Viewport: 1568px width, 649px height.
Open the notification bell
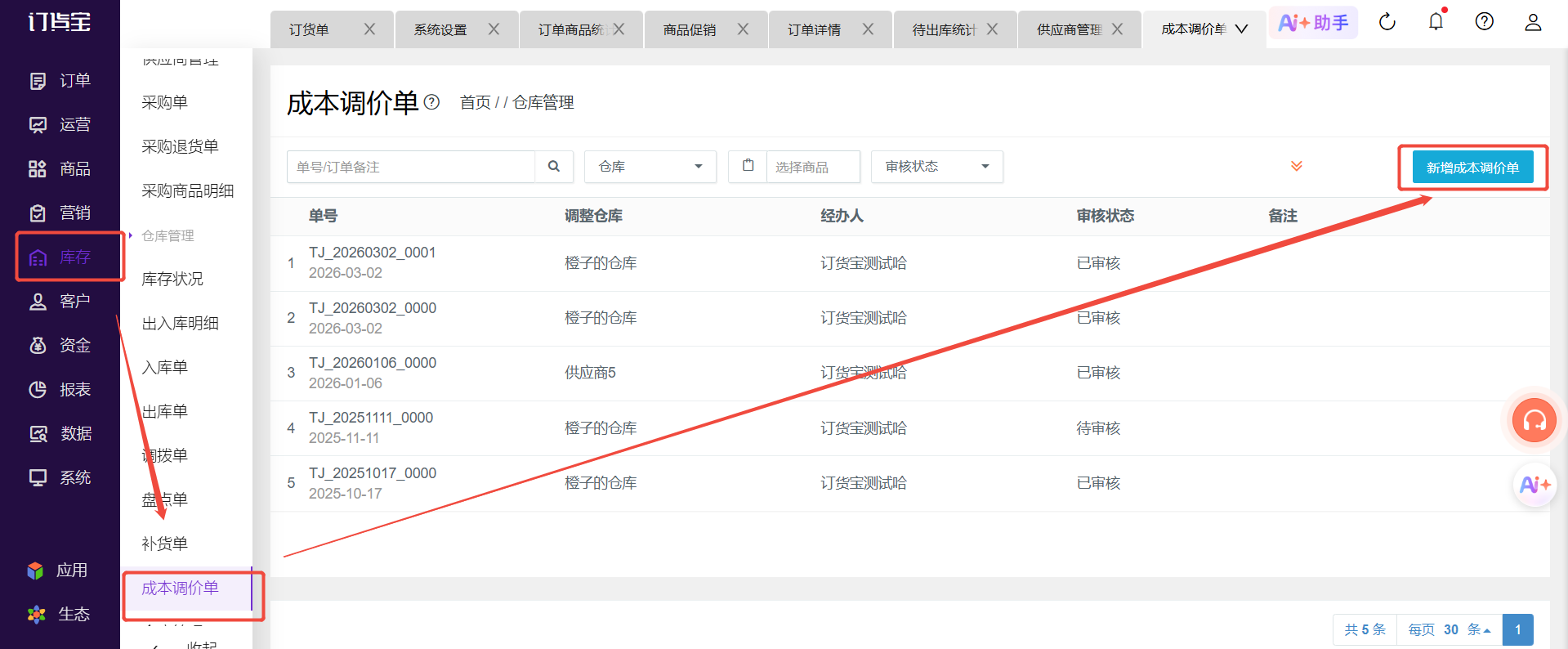tap(1436, 21)
